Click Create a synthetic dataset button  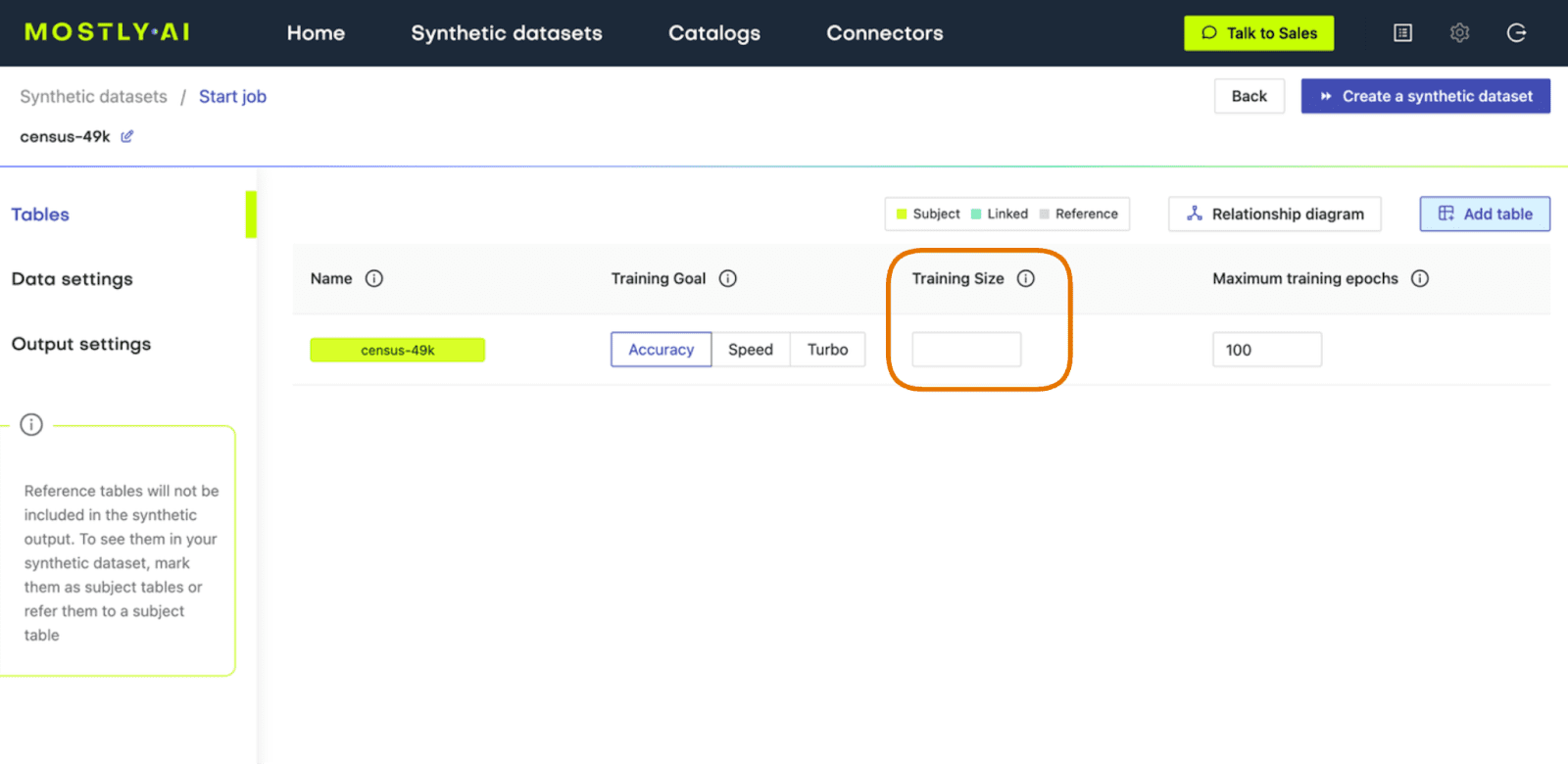(1426, 96)
